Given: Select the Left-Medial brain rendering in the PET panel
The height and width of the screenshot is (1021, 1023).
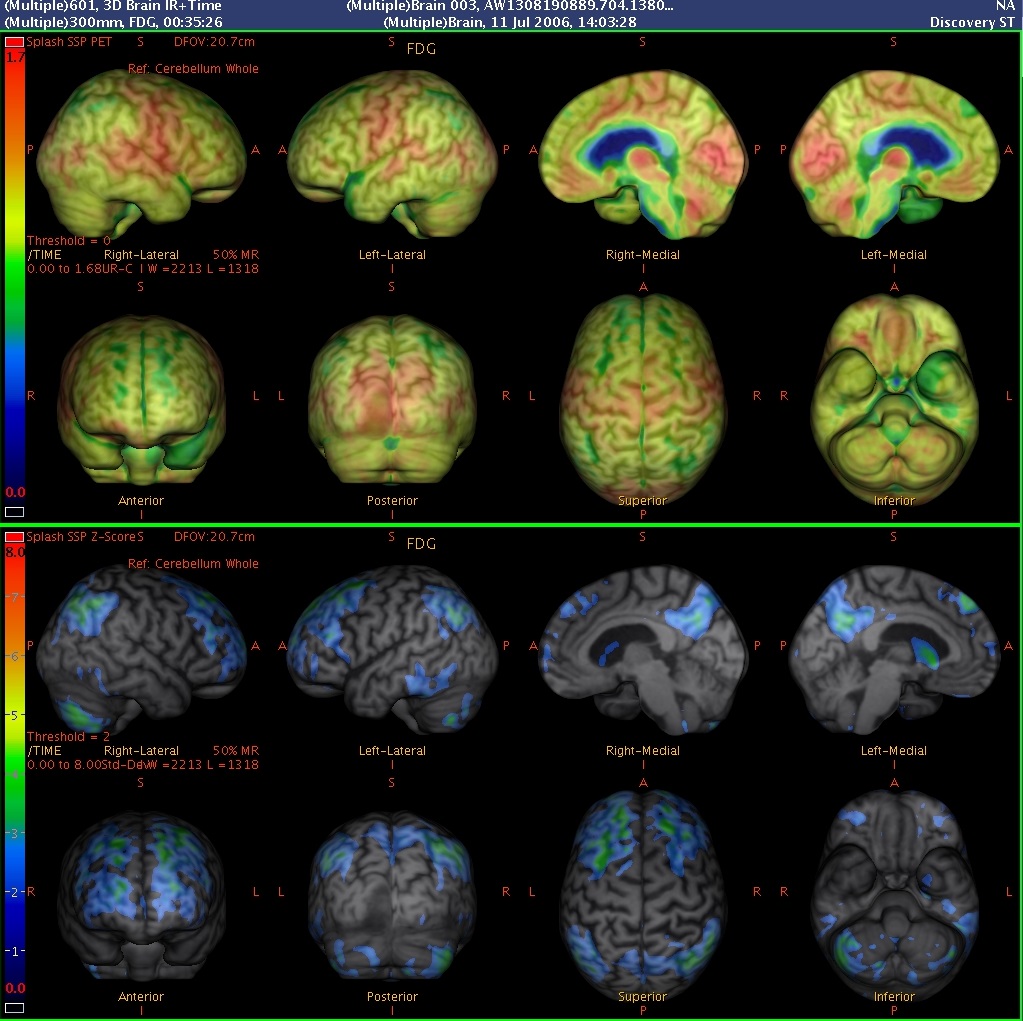Looking at the screenshot, I should point(894,154).
